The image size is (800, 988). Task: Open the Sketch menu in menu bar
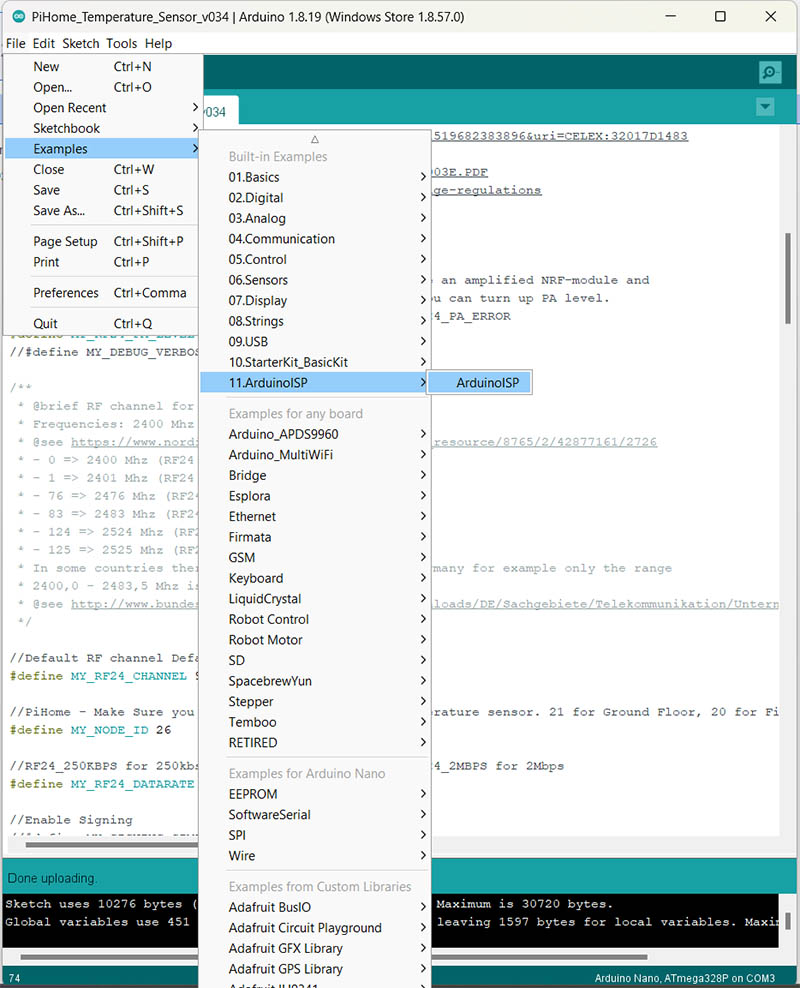coord(81,43)
